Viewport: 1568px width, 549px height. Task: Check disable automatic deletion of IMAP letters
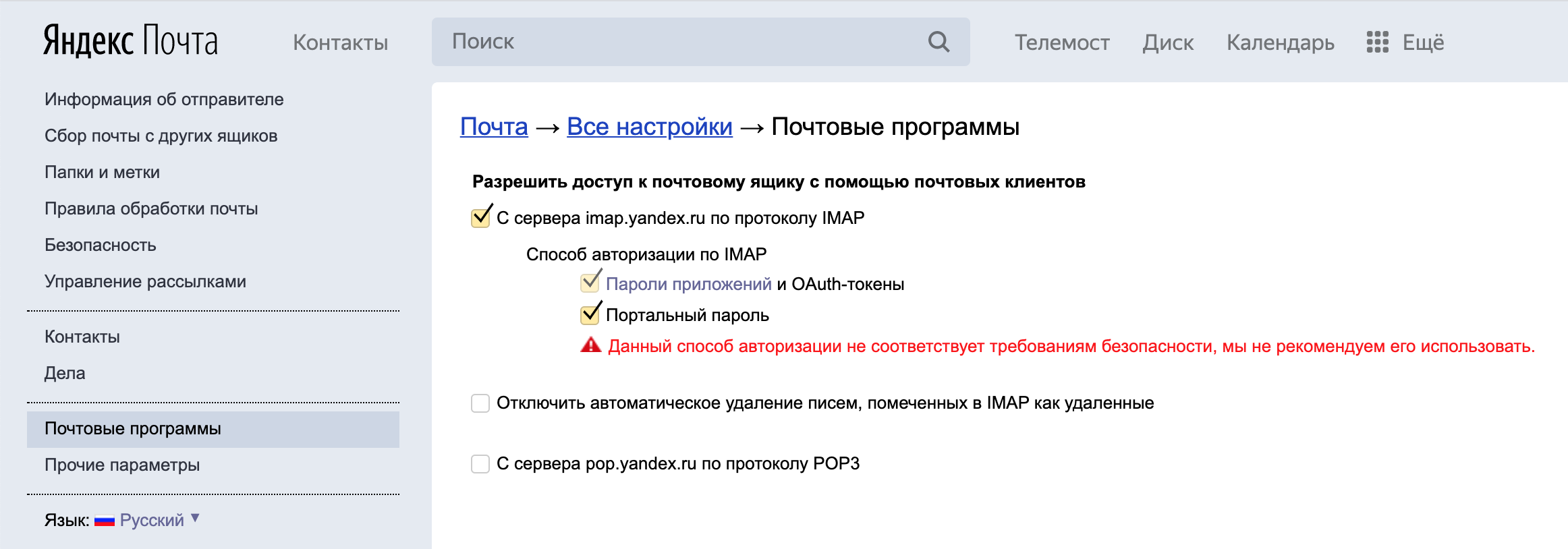(480, 403)
